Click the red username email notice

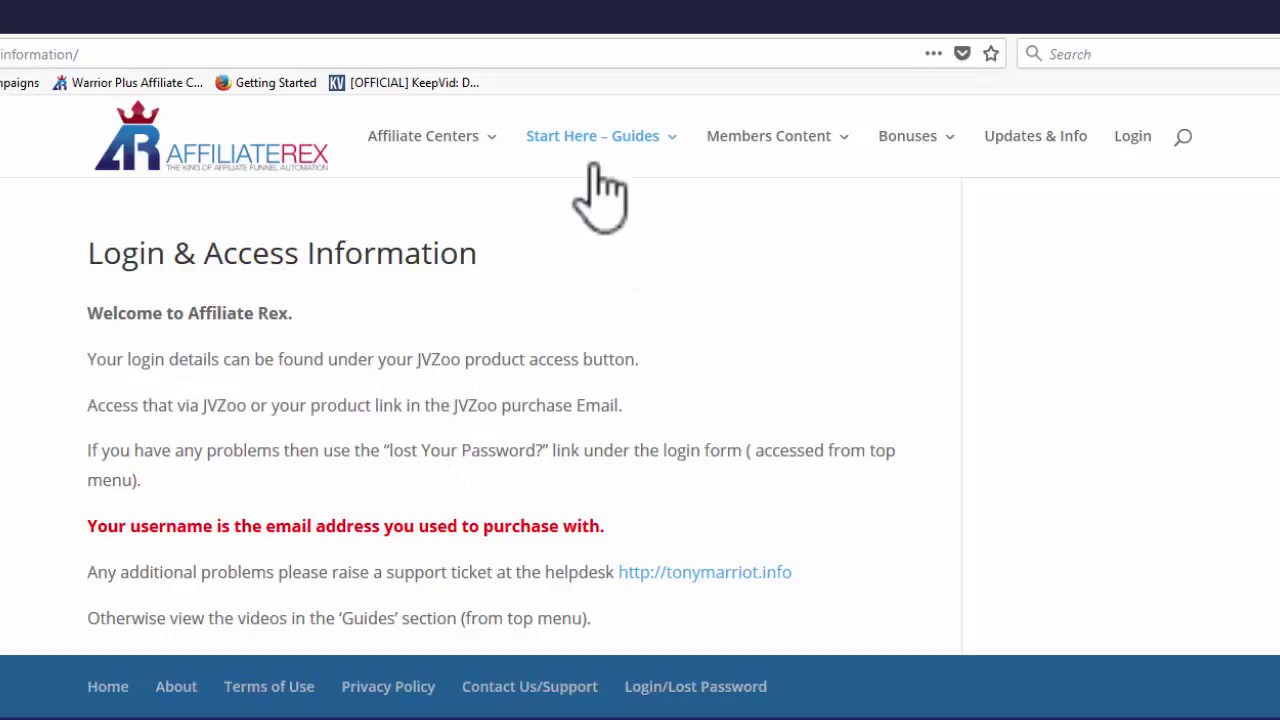[x=346, y=526]
